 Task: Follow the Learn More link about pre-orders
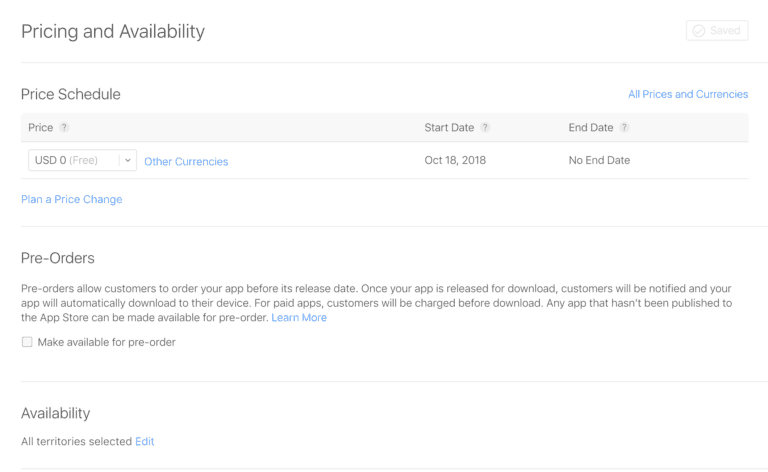299,318
